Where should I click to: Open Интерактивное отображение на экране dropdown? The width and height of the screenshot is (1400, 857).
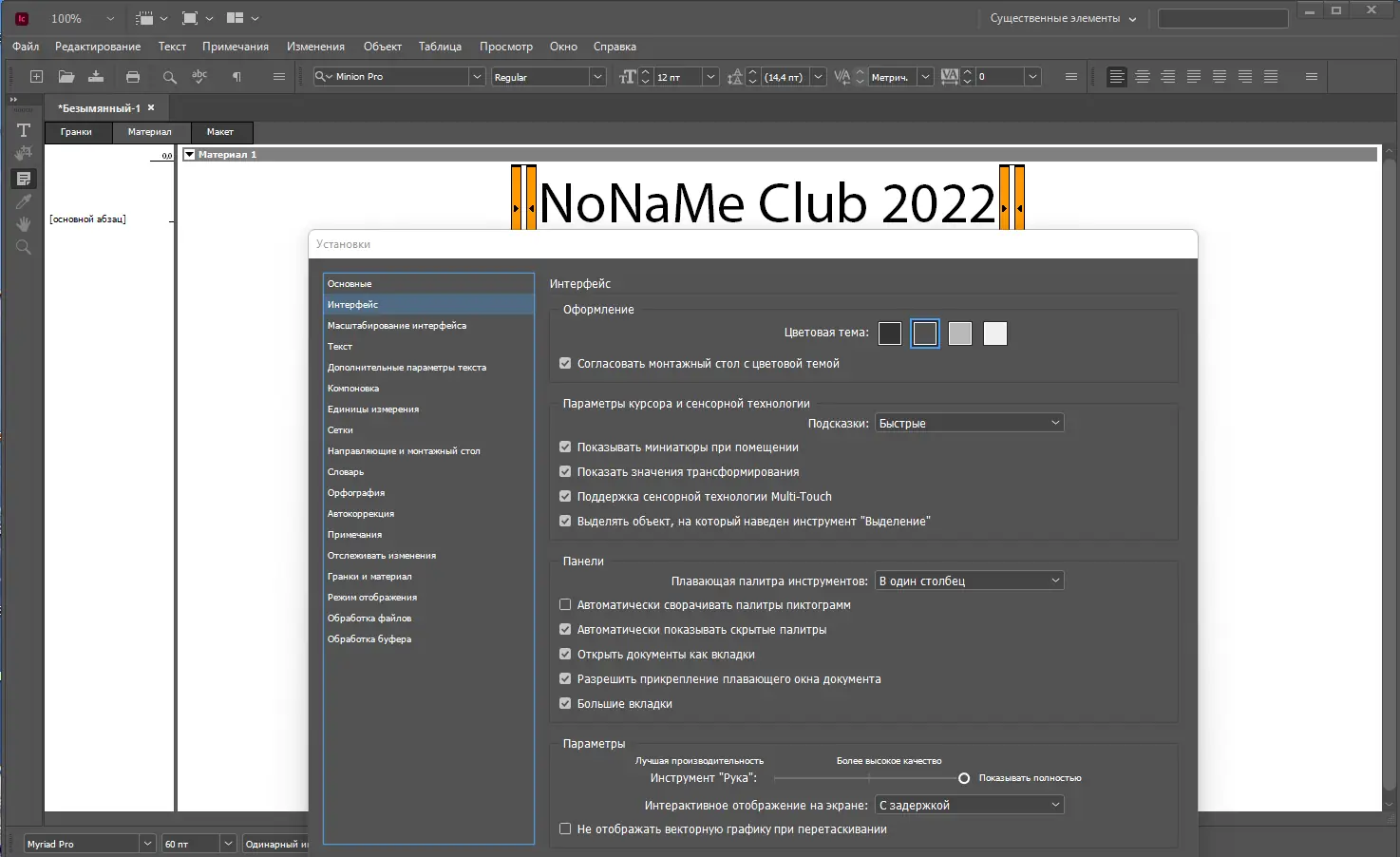969,805
